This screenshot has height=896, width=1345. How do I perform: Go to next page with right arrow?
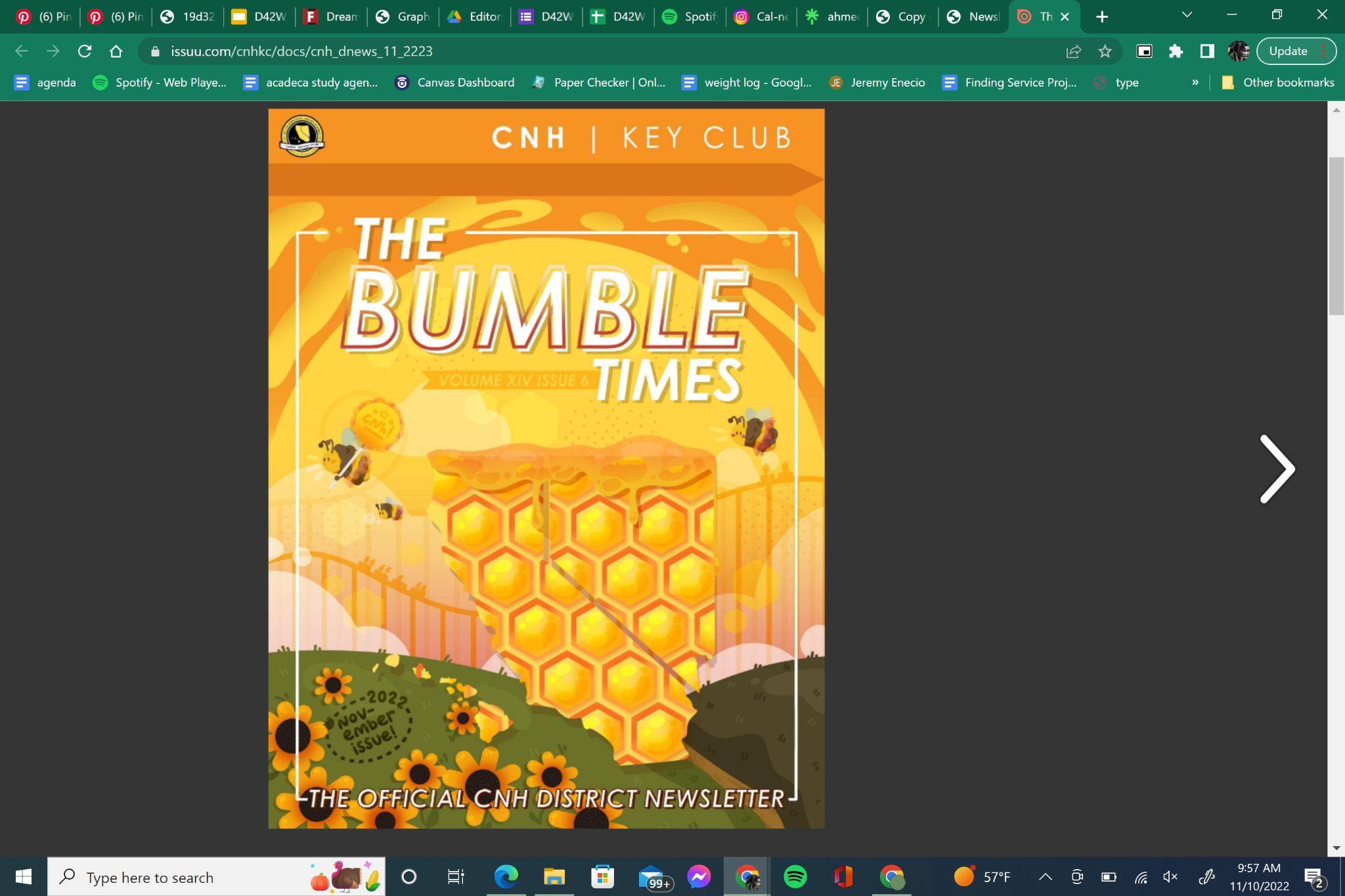point(1277,469)
